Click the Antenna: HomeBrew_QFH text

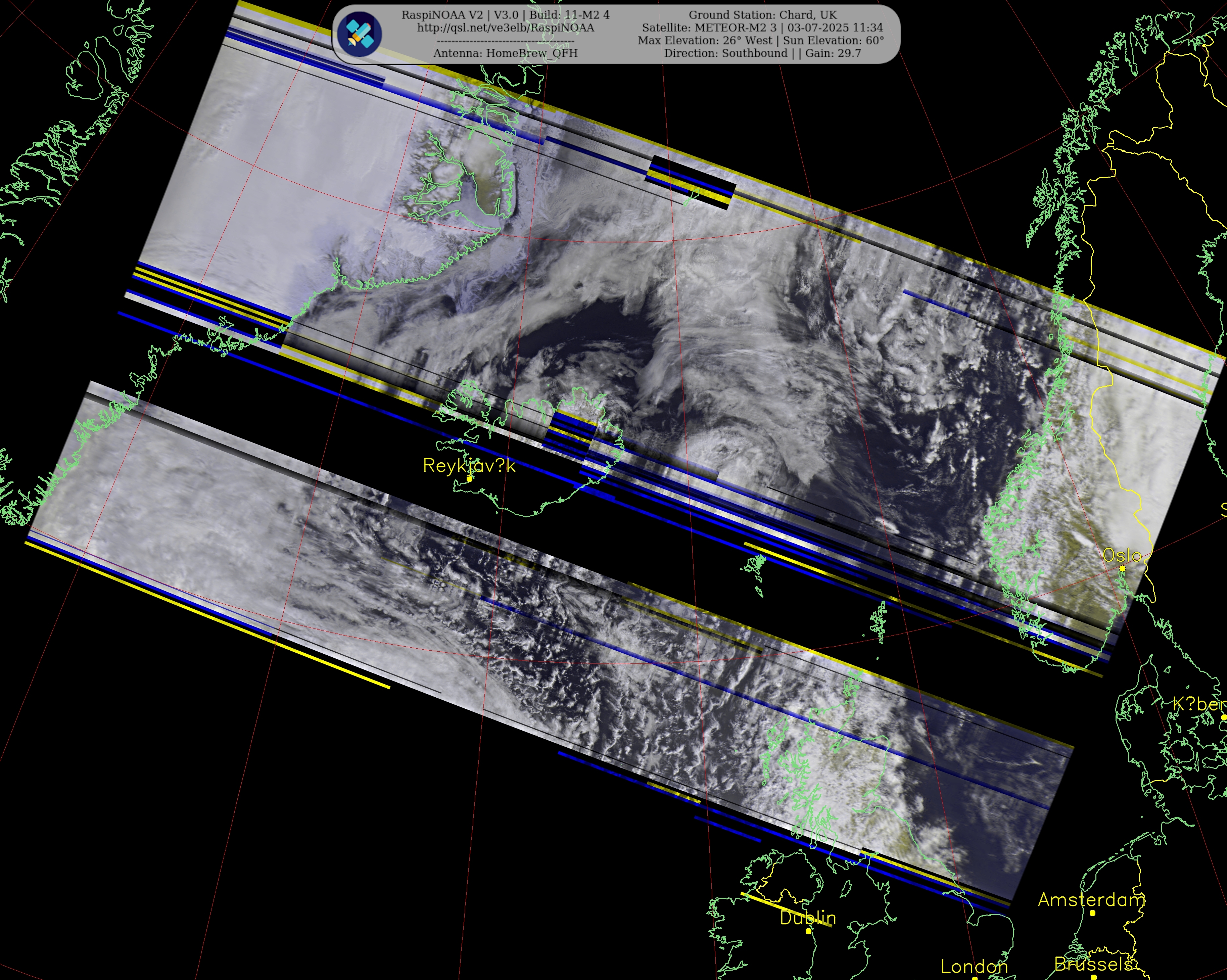505,53
